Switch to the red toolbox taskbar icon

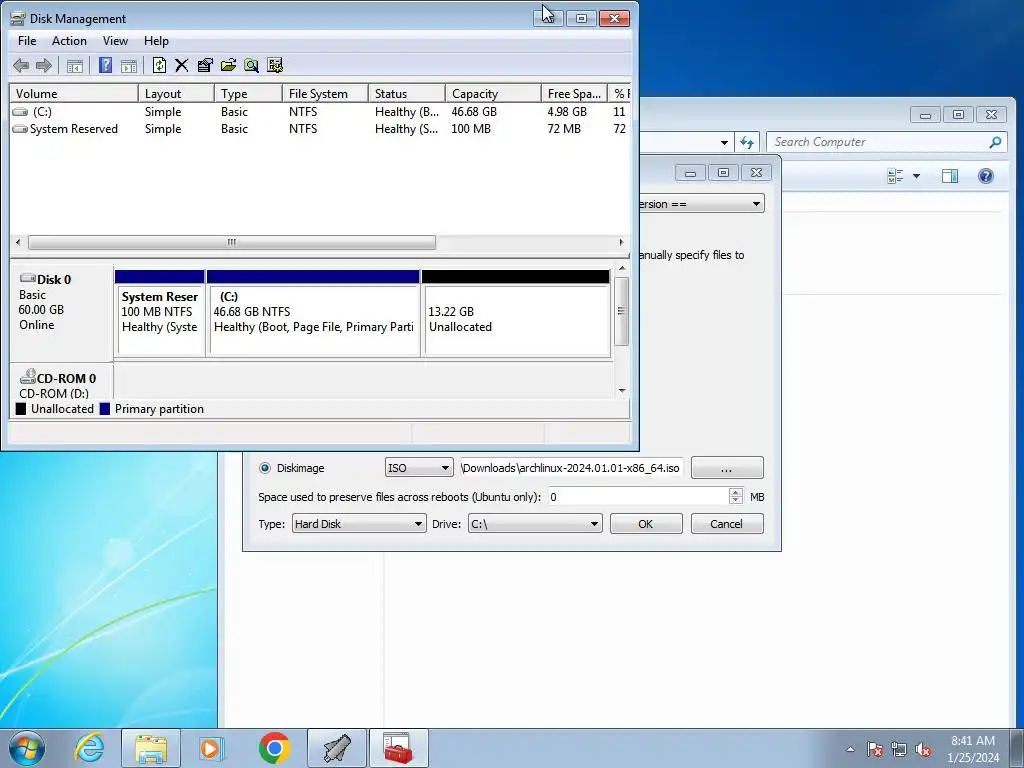pyautogui.click(x=398, y=748)
